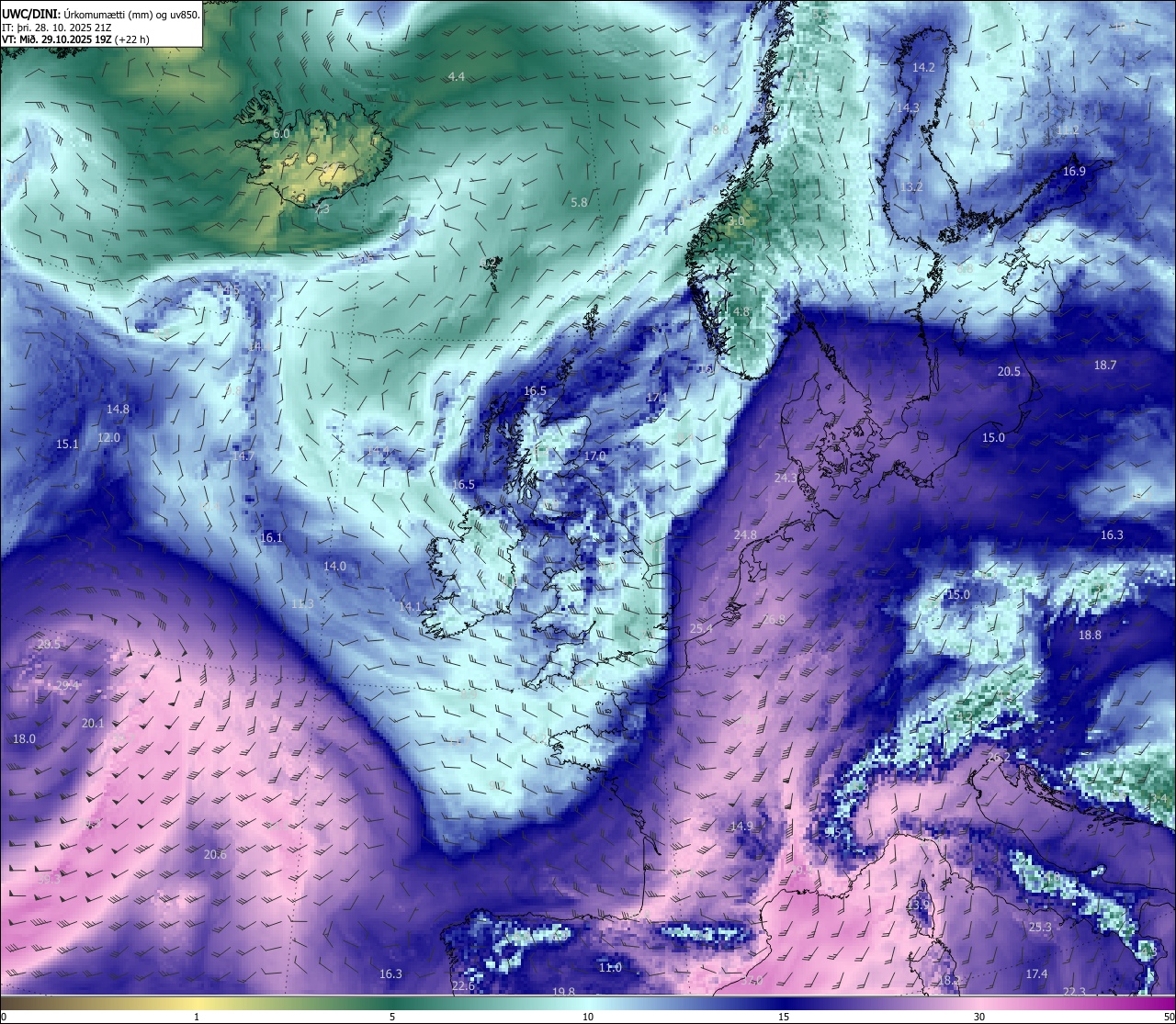Click the colorbar tick label 1

pos(197,1017)
